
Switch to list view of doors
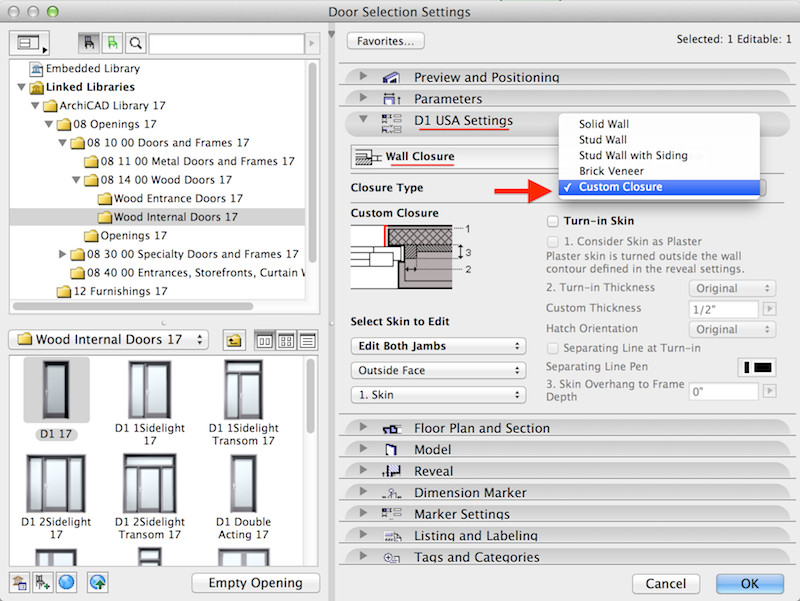(x=308, y=341)
